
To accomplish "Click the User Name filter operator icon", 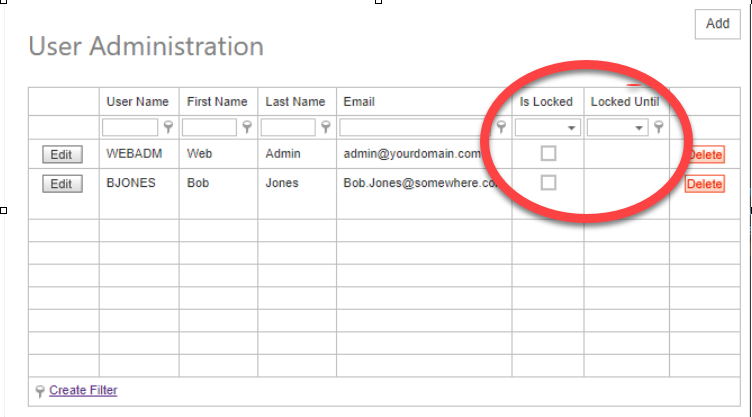I will tap(168, 127).
